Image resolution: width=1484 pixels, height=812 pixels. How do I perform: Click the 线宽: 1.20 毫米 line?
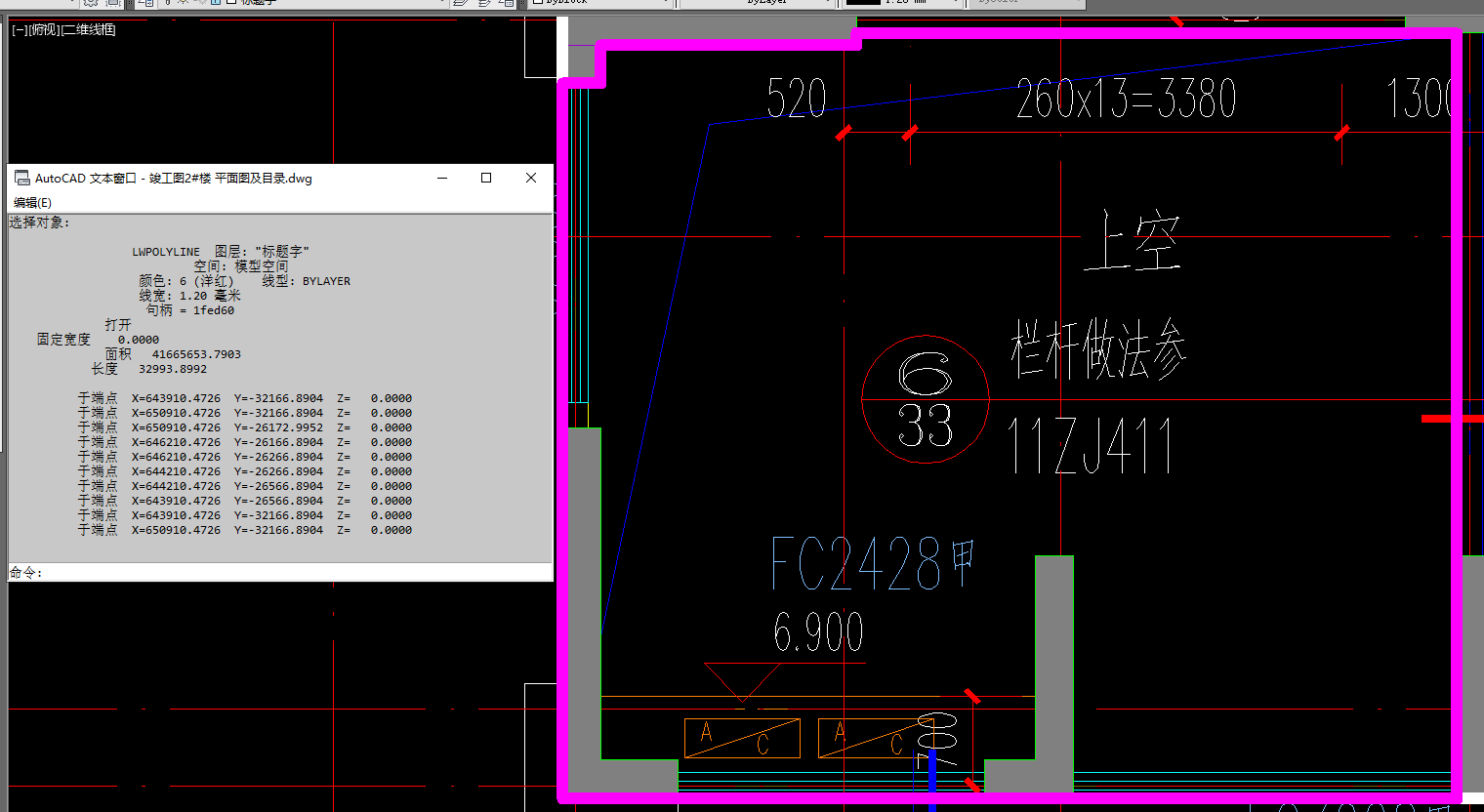coord(189,296)
